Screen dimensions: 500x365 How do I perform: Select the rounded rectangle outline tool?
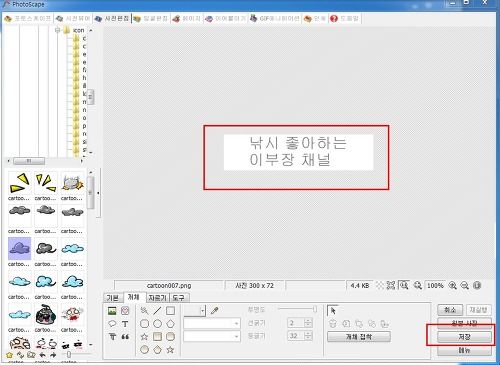[144, 324]
